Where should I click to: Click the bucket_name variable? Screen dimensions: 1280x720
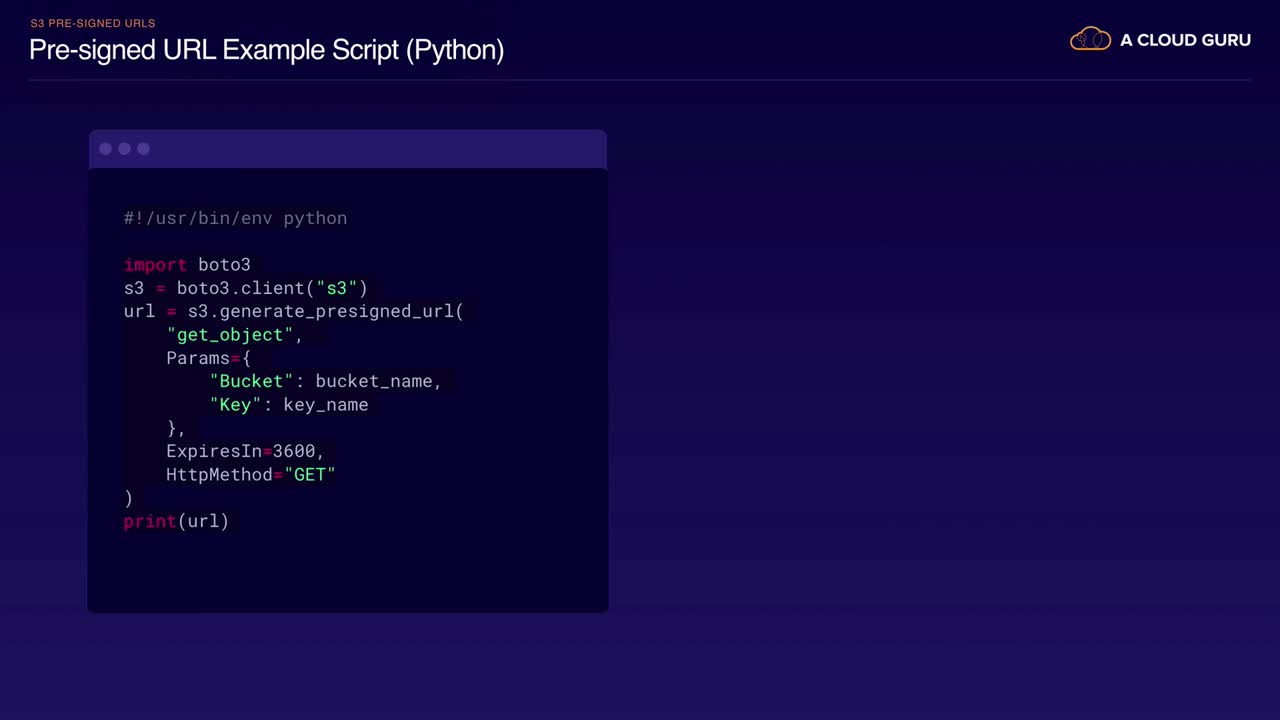373,381
